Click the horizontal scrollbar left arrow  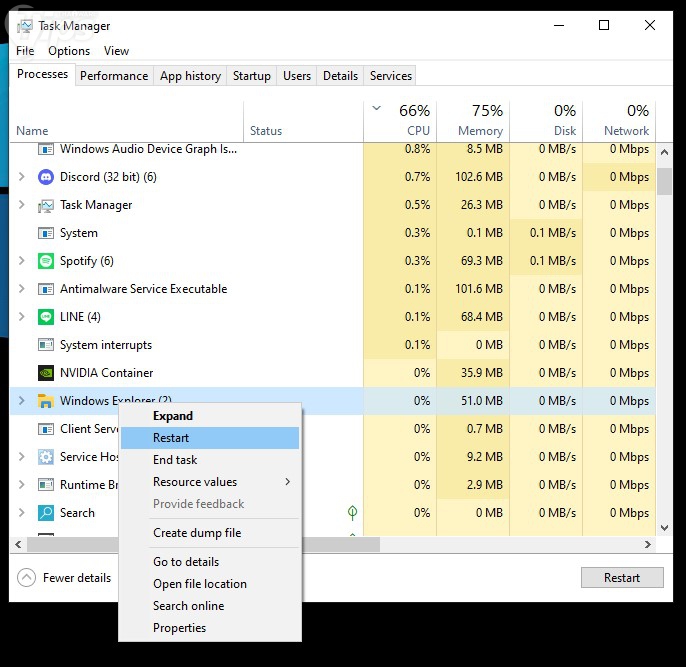point(18,545)
